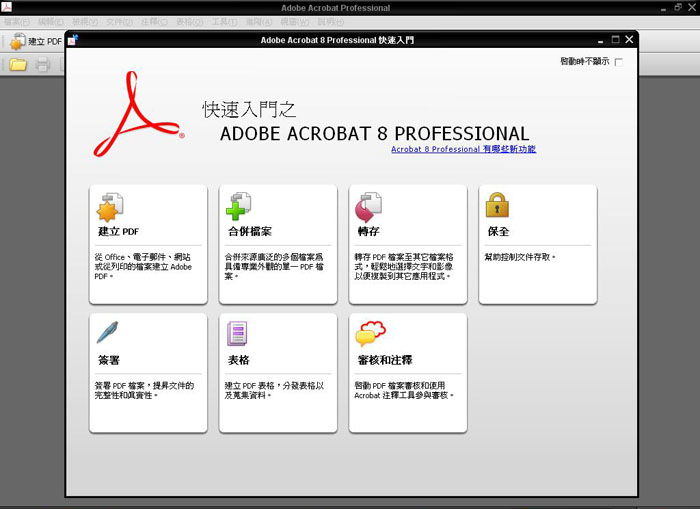The image size is (700, 509).
Task: Click the printer icon in main toolbar
Action: (43, 65)
